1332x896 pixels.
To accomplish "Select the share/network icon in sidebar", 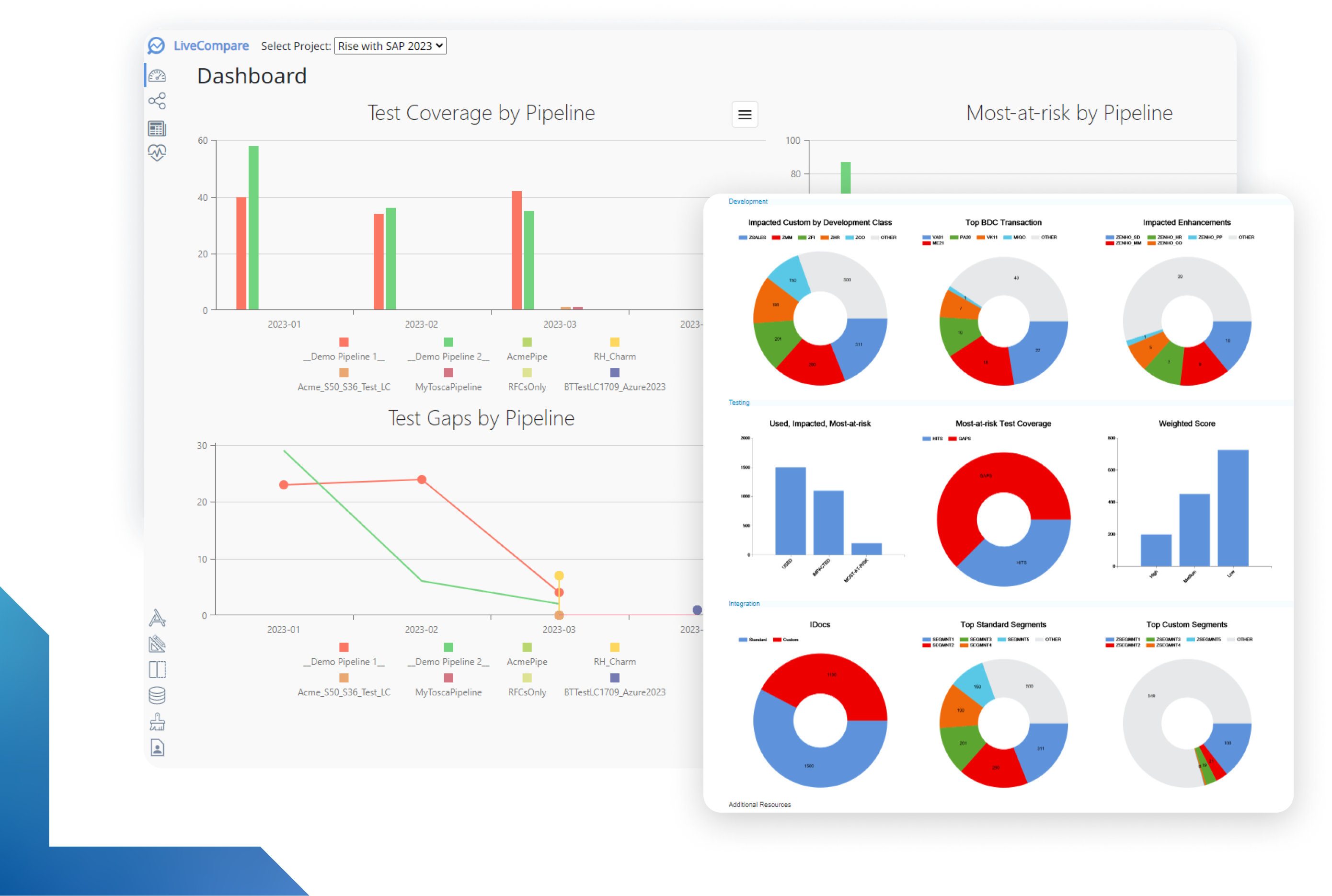I will (x=157, y=100).
